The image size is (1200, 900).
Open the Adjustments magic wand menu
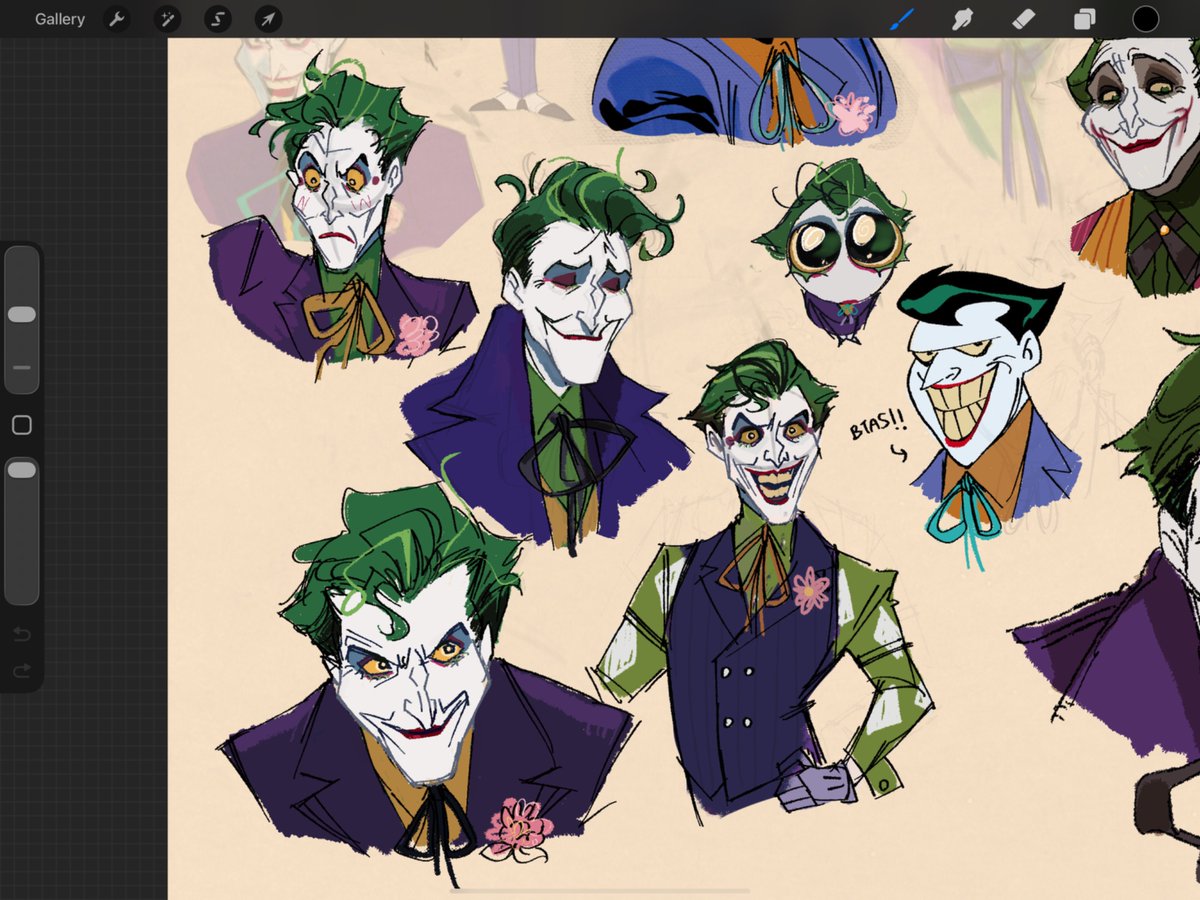(167, 19)
